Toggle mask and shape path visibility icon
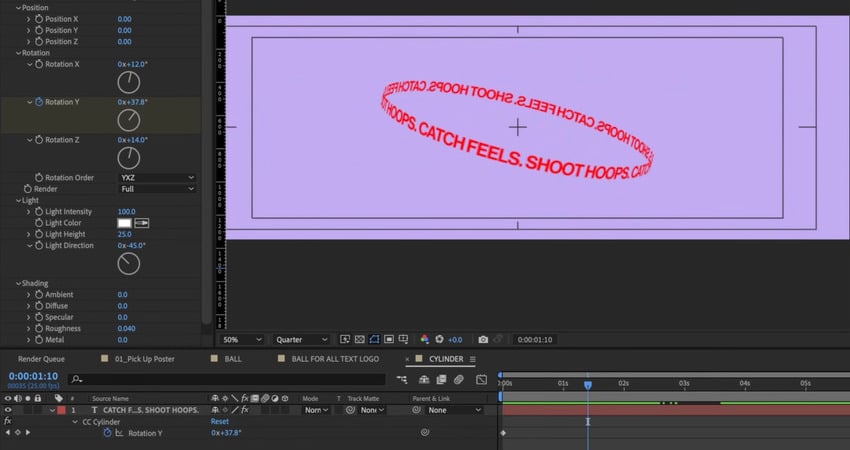The height and width of the screenshot is (450, 850). click(x=374, y=339)
